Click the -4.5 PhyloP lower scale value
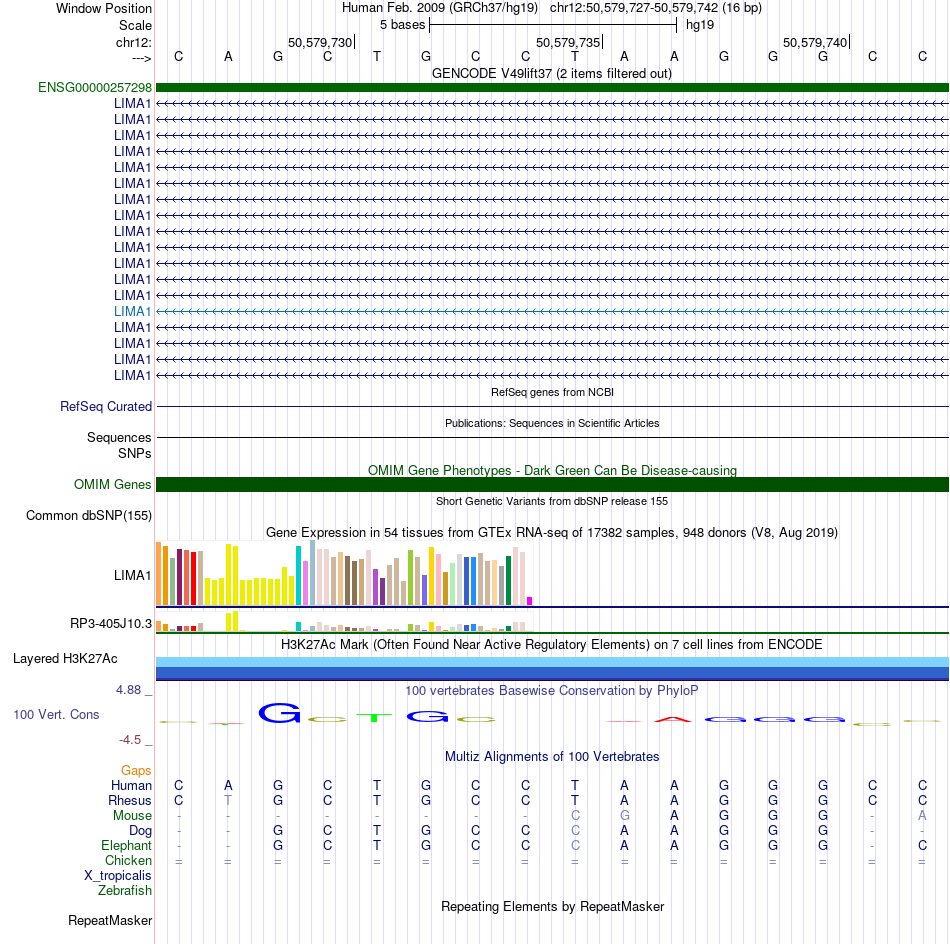 (130, 740)
